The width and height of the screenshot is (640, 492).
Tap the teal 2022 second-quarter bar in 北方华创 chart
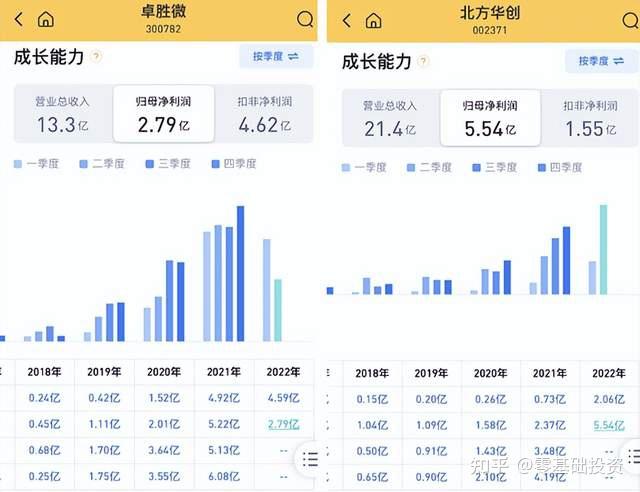[603, 249]
